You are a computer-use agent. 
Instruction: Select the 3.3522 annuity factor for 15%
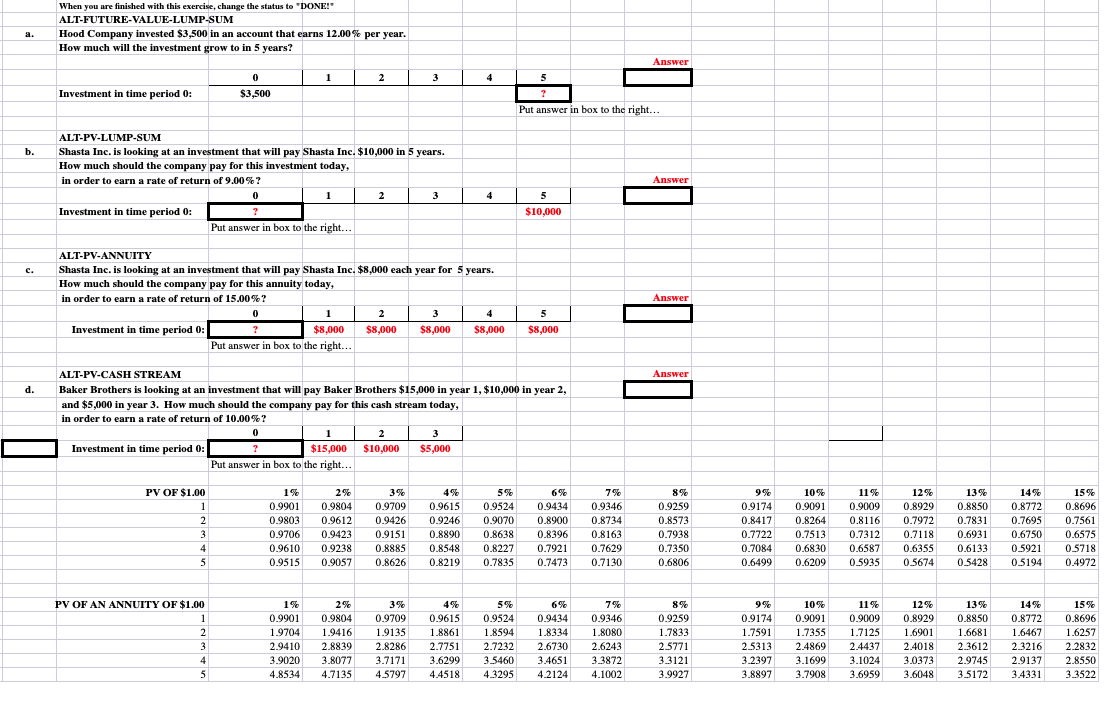coord(1080,675)
